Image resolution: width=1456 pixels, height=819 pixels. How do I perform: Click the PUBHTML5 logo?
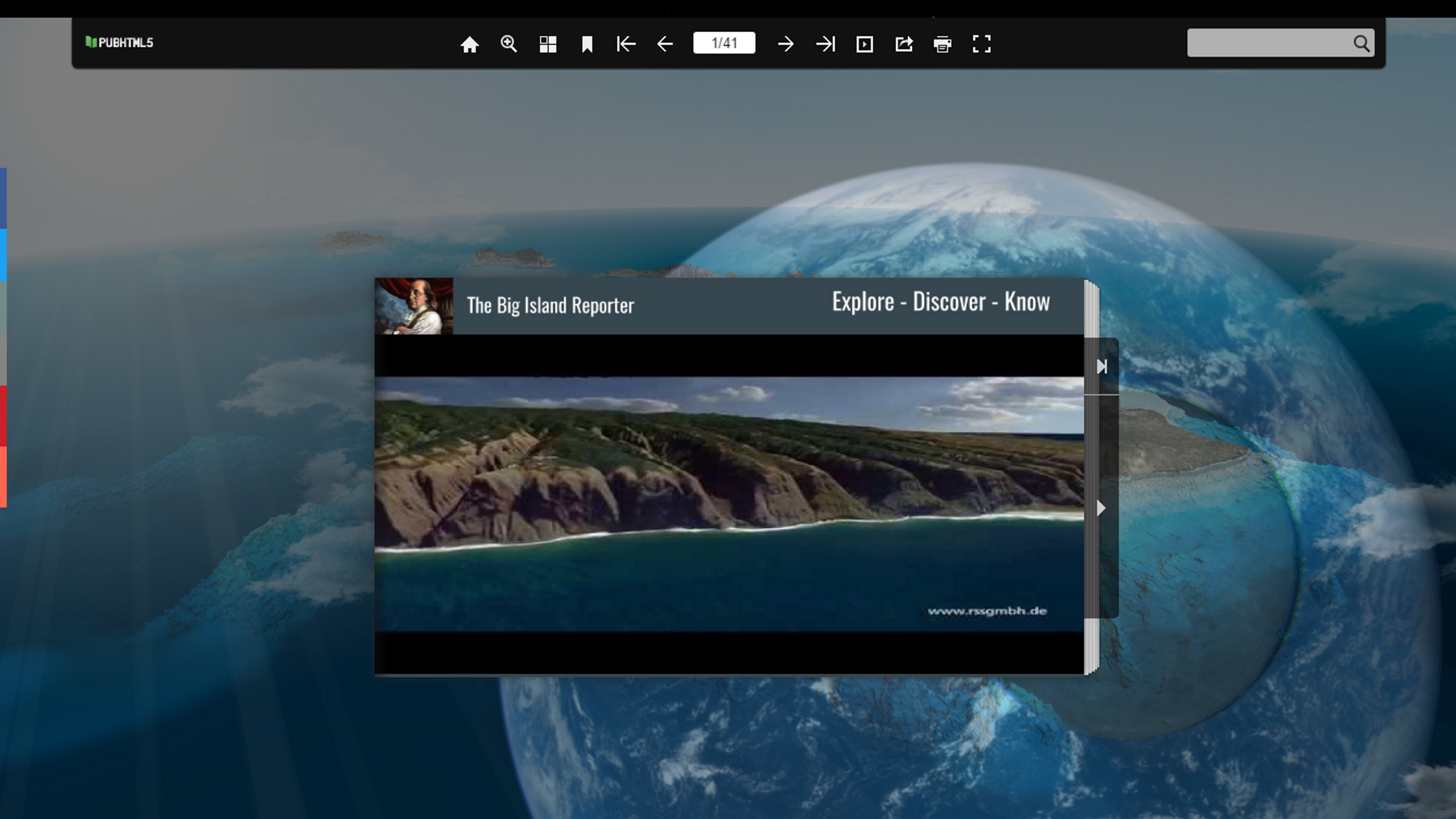(119, 42)
